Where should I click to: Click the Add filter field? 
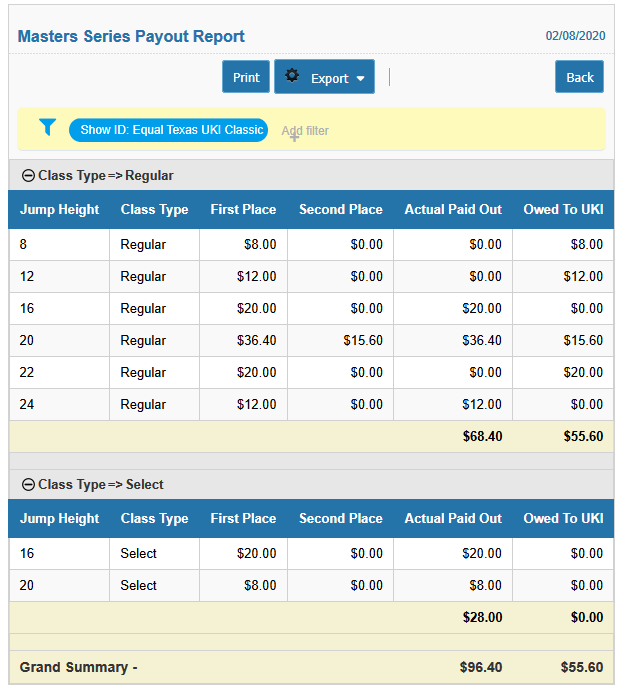[x=305, y=130]
